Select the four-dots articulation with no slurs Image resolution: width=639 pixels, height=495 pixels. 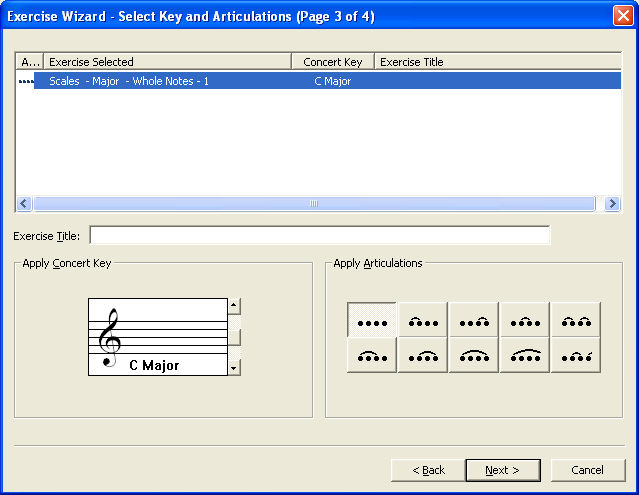click(372, 320)
